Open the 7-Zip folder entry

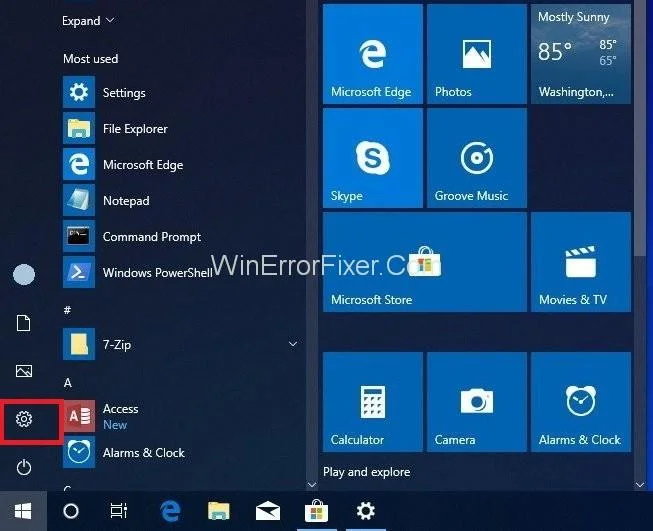click(x=181, y=344)
